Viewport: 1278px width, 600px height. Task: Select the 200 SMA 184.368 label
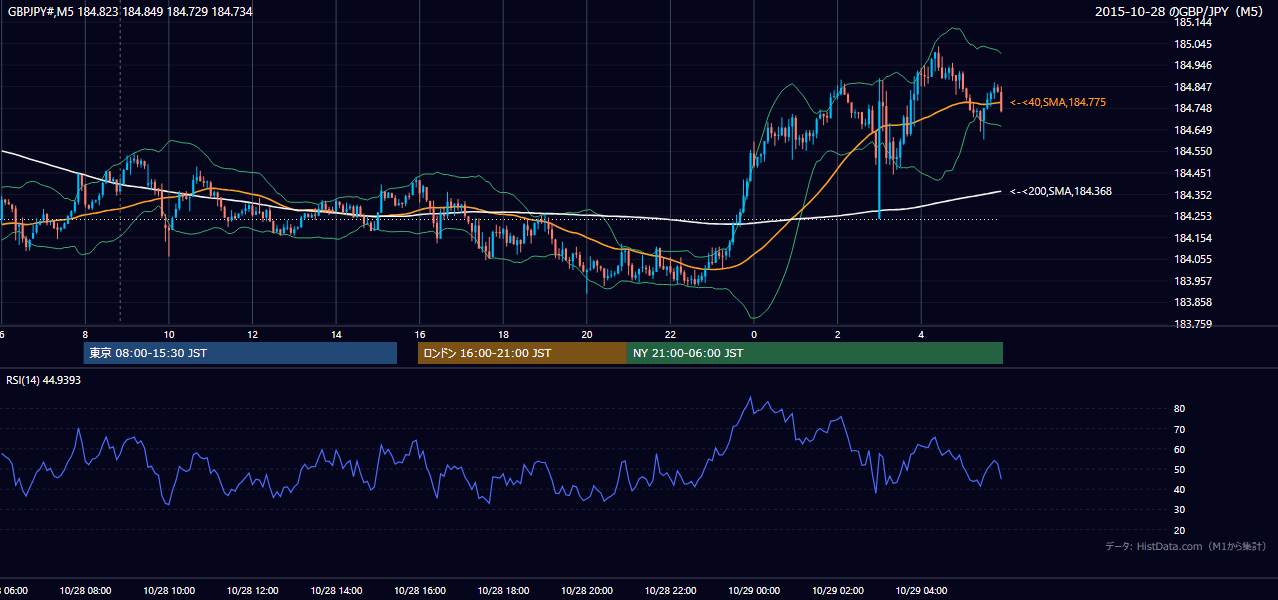coord(1060,191)
